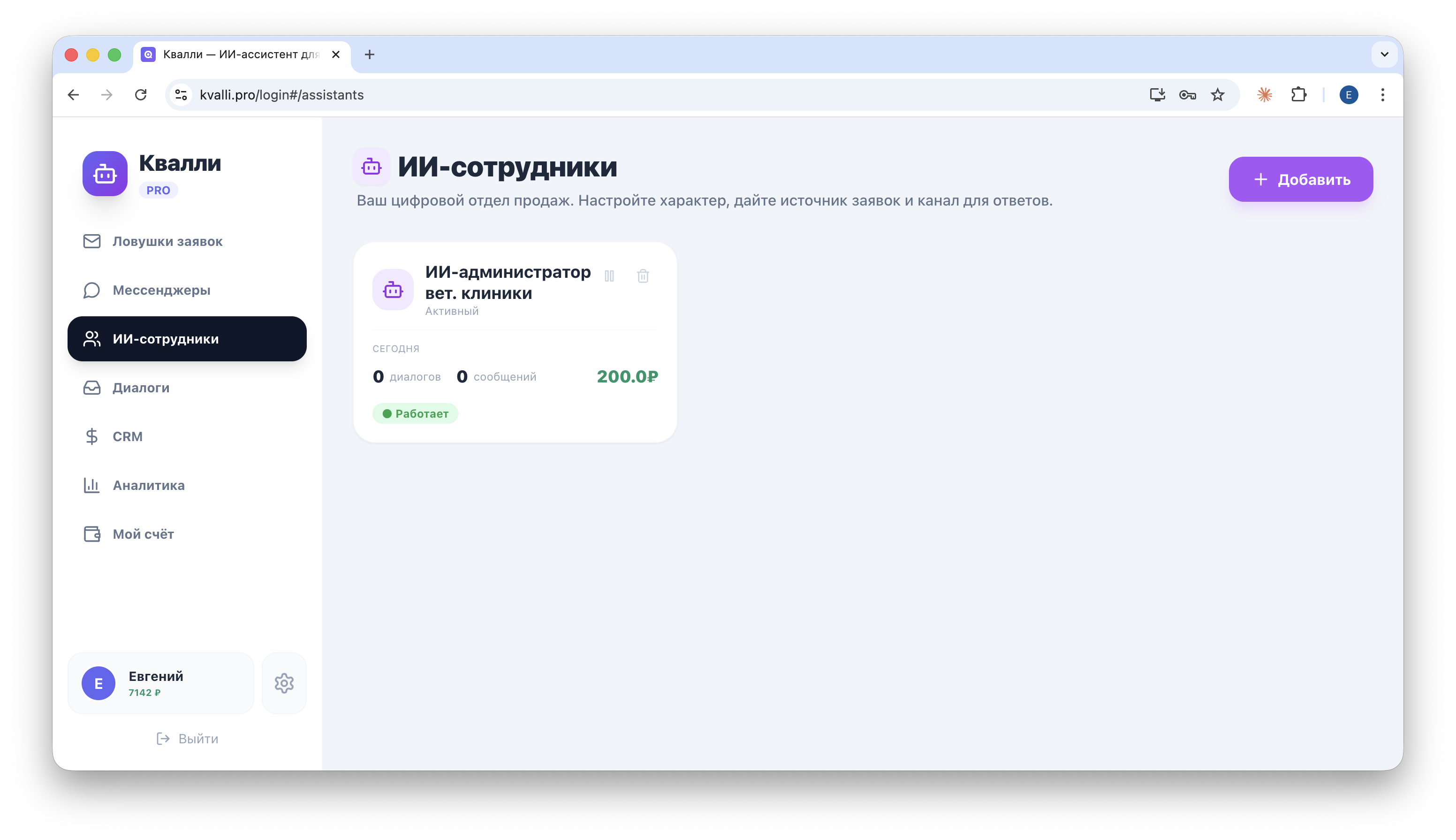The image size is (1456, 840).
Task: Open CRM via the dollar sign icon
Action: click(92, 436)
